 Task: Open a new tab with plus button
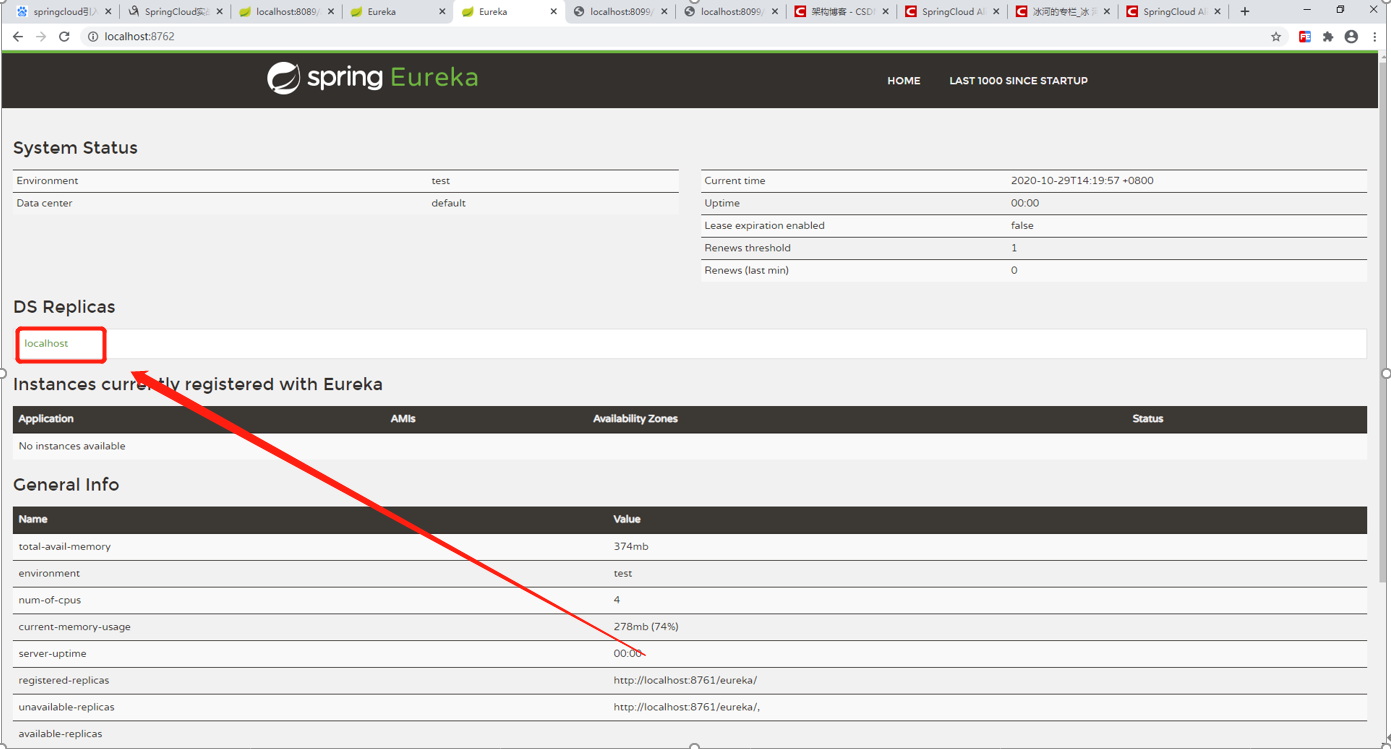[x=1245, y=12]
